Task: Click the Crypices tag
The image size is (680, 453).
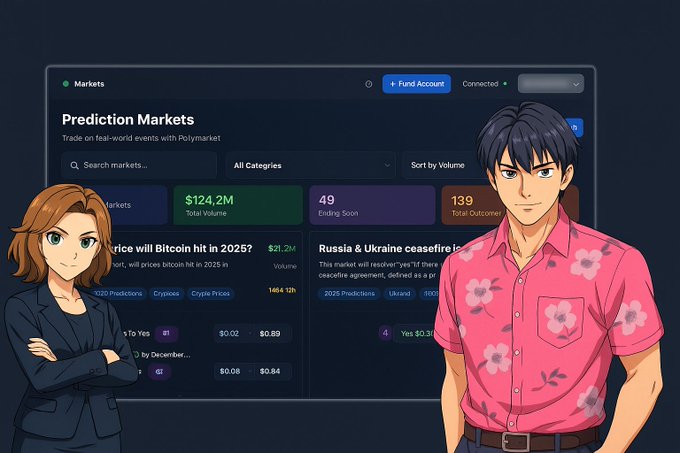Action: 166,293
